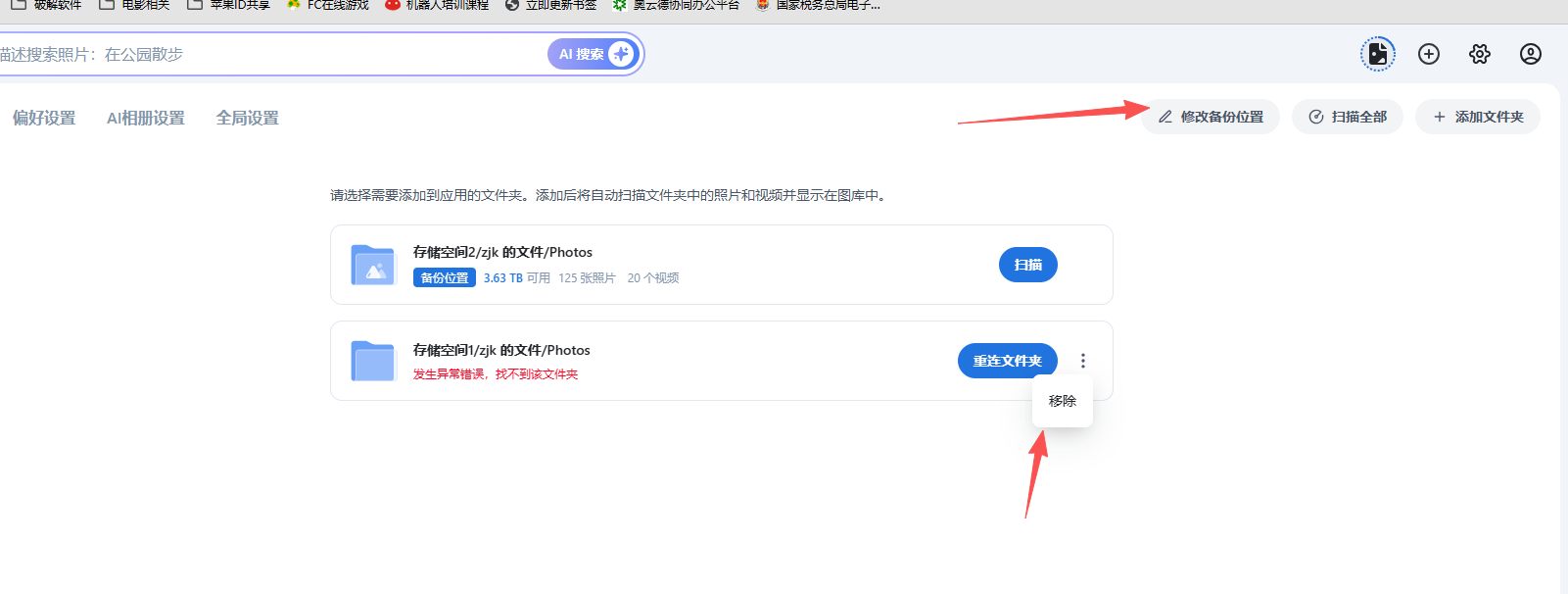The height and width of the screenshot is (594, 1568).
Task: Click the plus icon in 添加文件夹
Action: (1440, 117)
